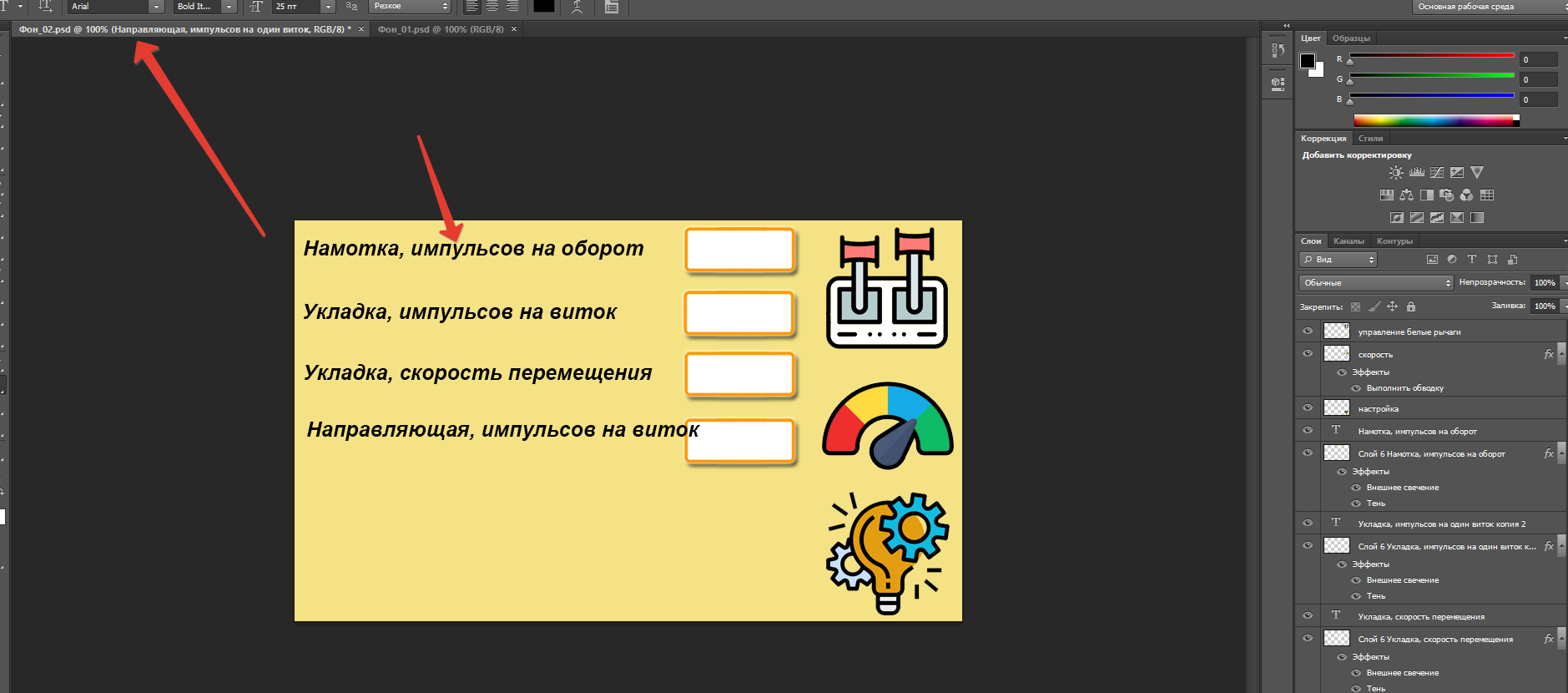The width and height of the screenshot is (1568, 693).
Task: Open the warp text dialog
Action: click(x=577, y=7)
